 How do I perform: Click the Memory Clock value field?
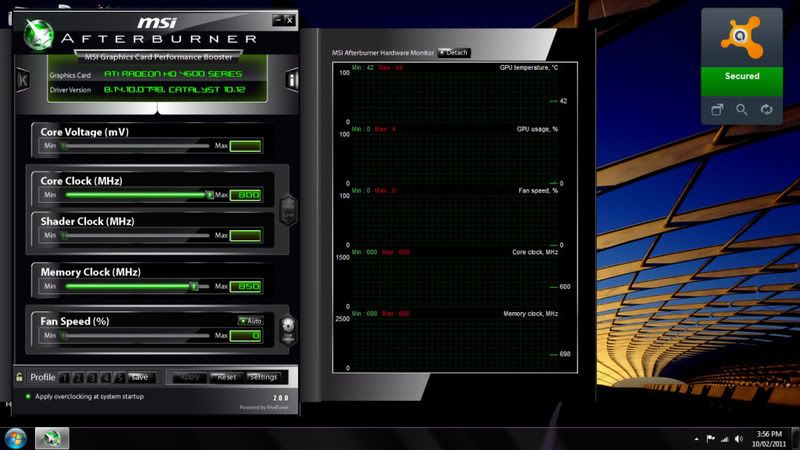(x=246, y=286)
